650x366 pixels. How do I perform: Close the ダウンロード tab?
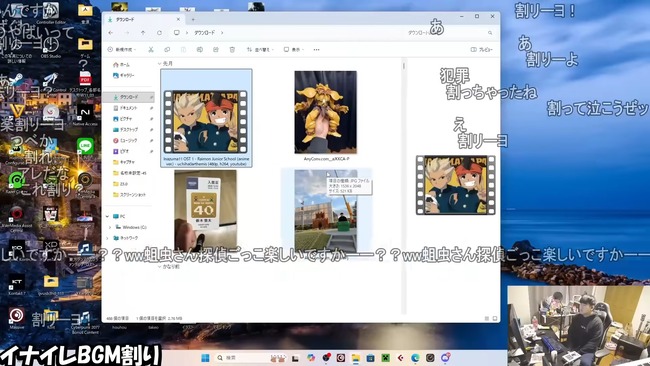click(x=179, y=19)
